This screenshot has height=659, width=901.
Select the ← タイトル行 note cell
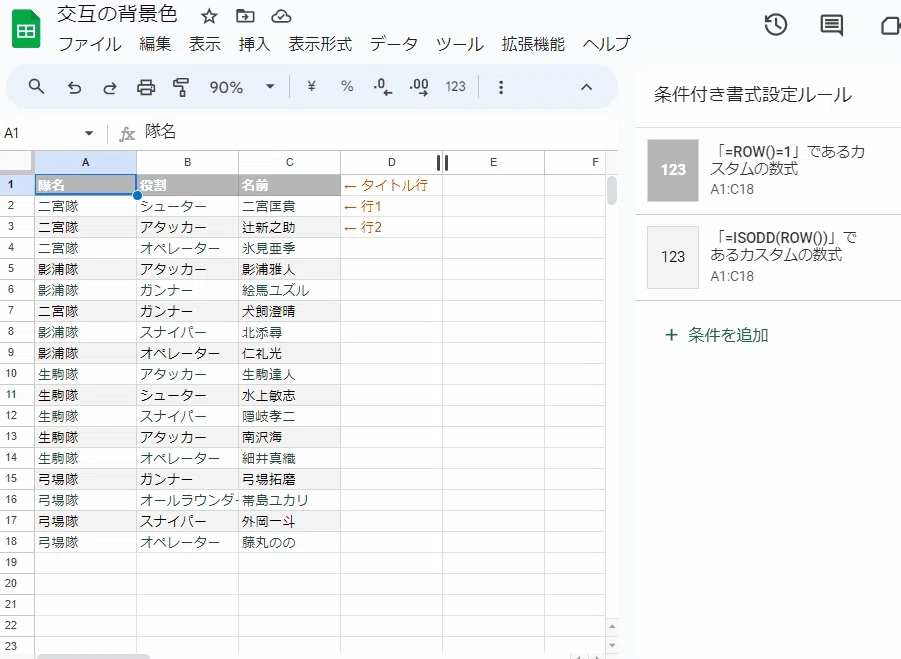tap(391, 185)
